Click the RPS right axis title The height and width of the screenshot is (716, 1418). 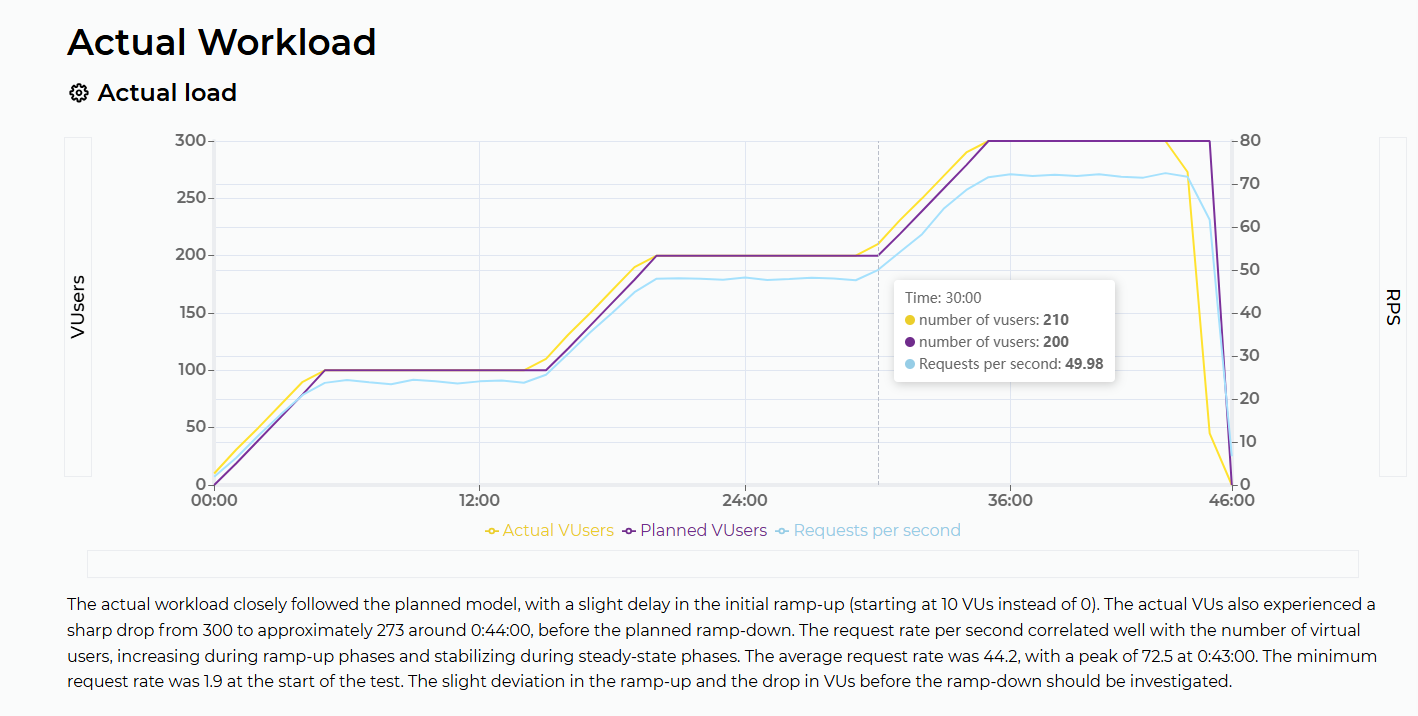click(1393, 307)
